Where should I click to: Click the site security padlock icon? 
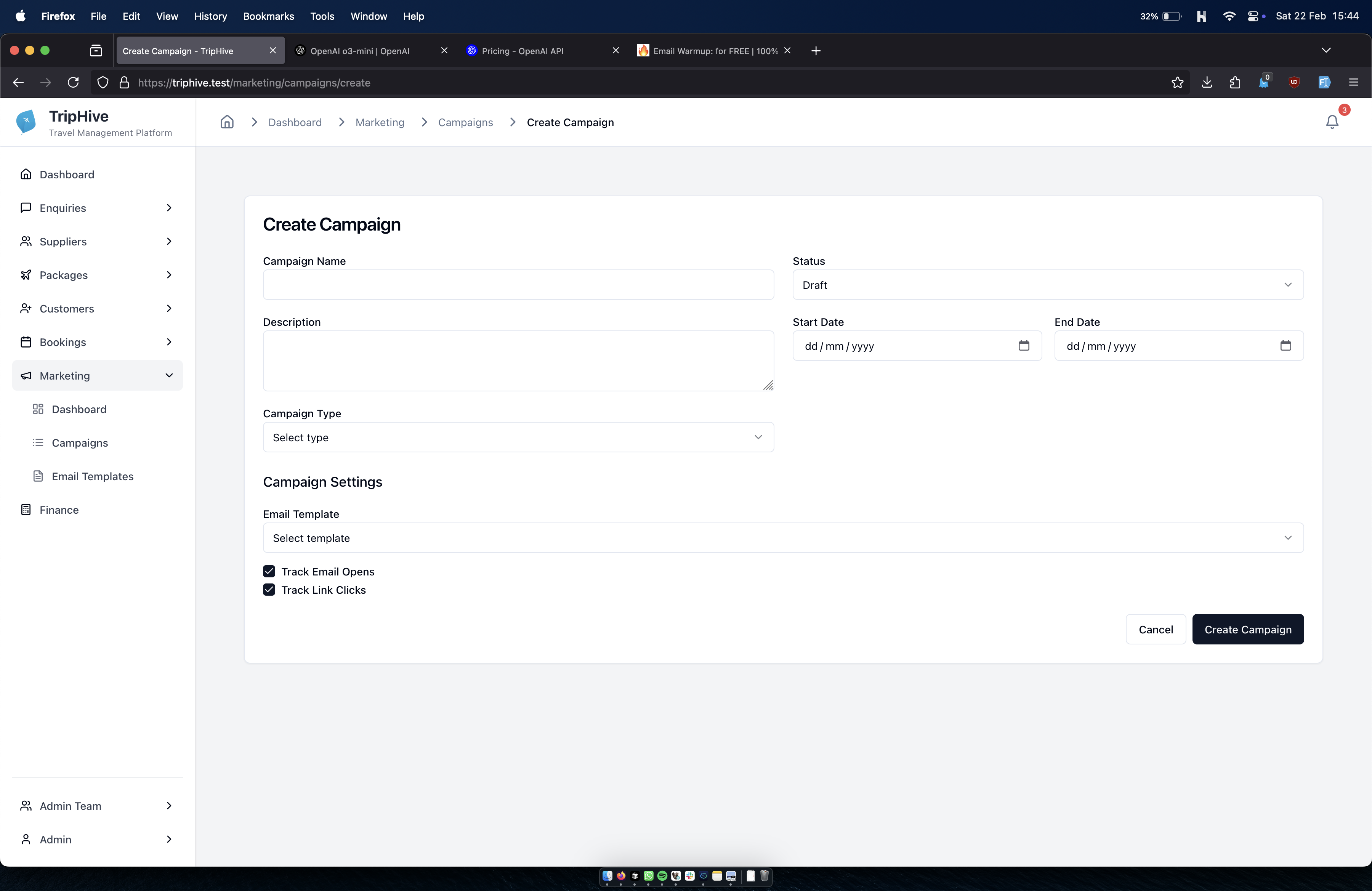coord(124,82)
